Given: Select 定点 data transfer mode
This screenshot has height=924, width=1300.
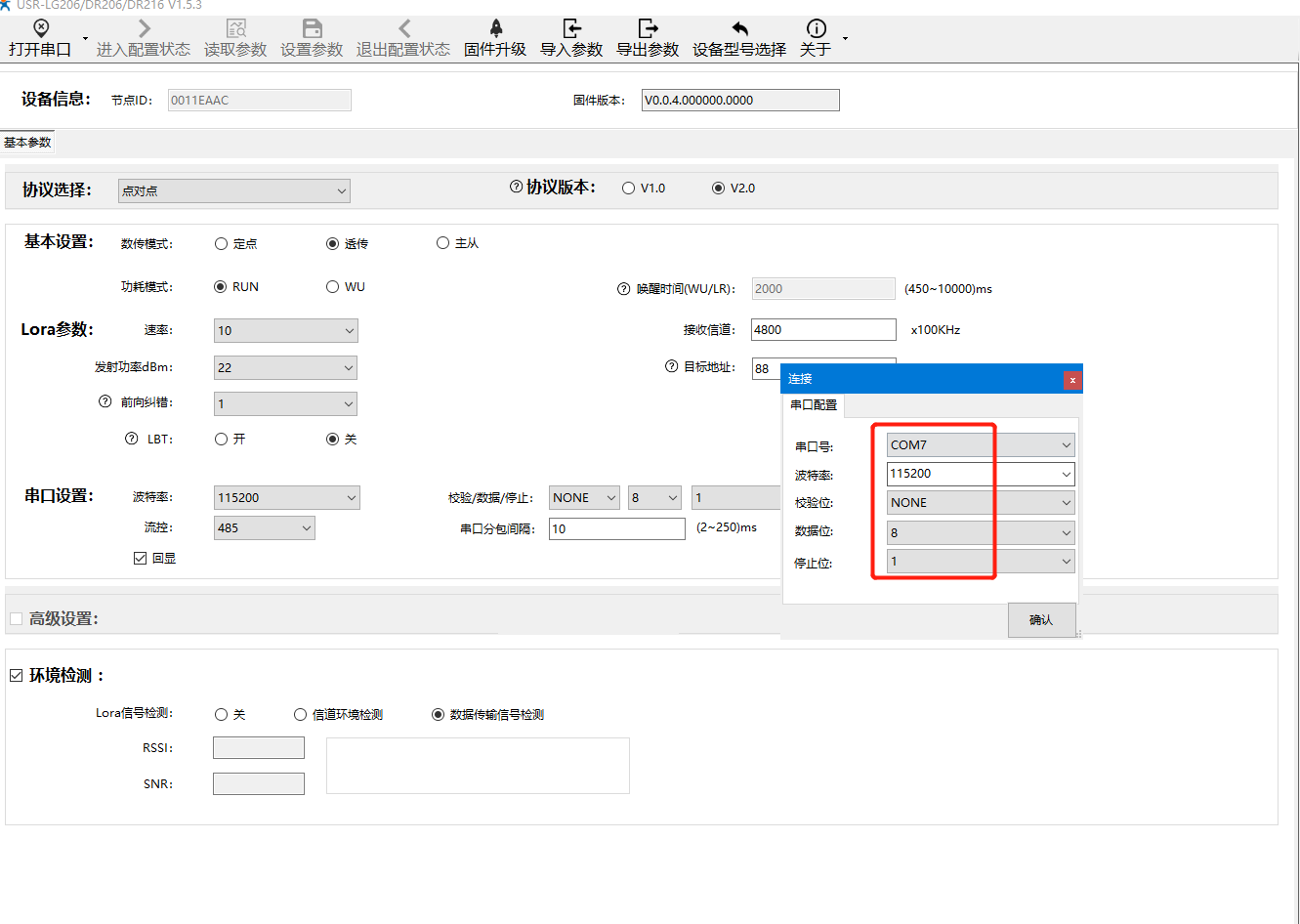Looking at the screenshot, I should (222, 244).
